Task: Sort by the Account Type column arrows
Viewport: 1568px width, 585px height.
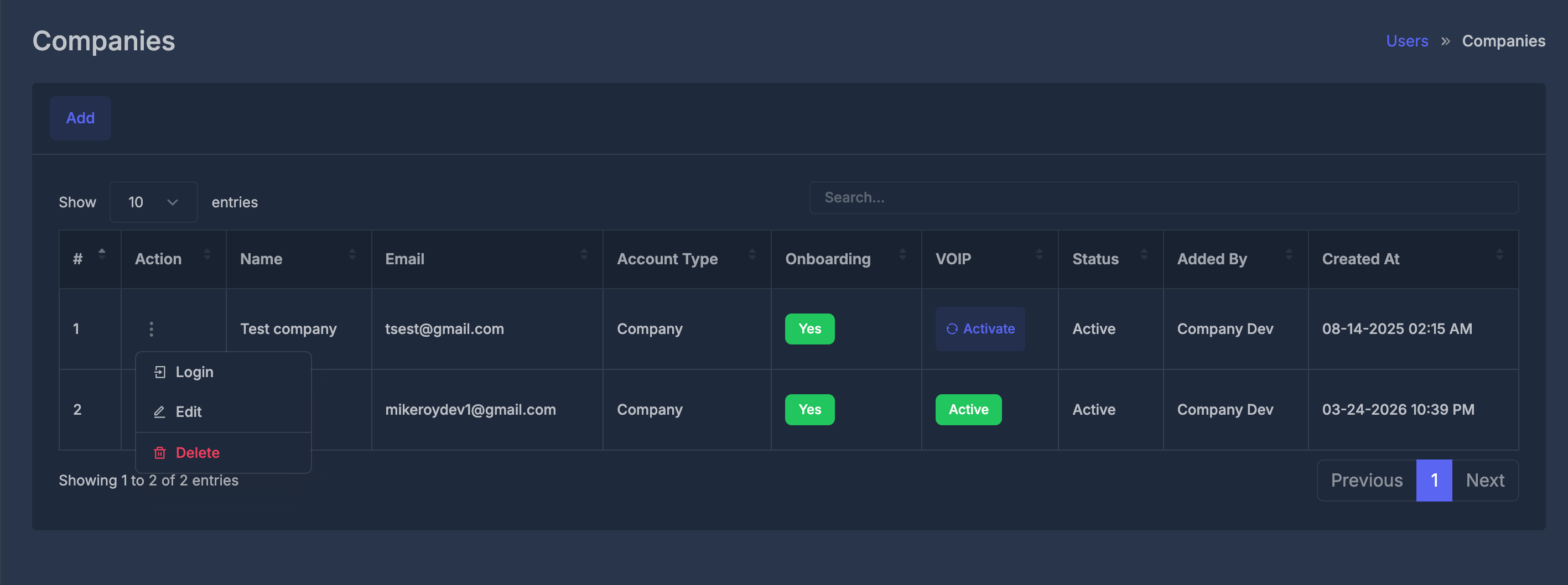Action: pyautogui.click(x=752, y=254)
